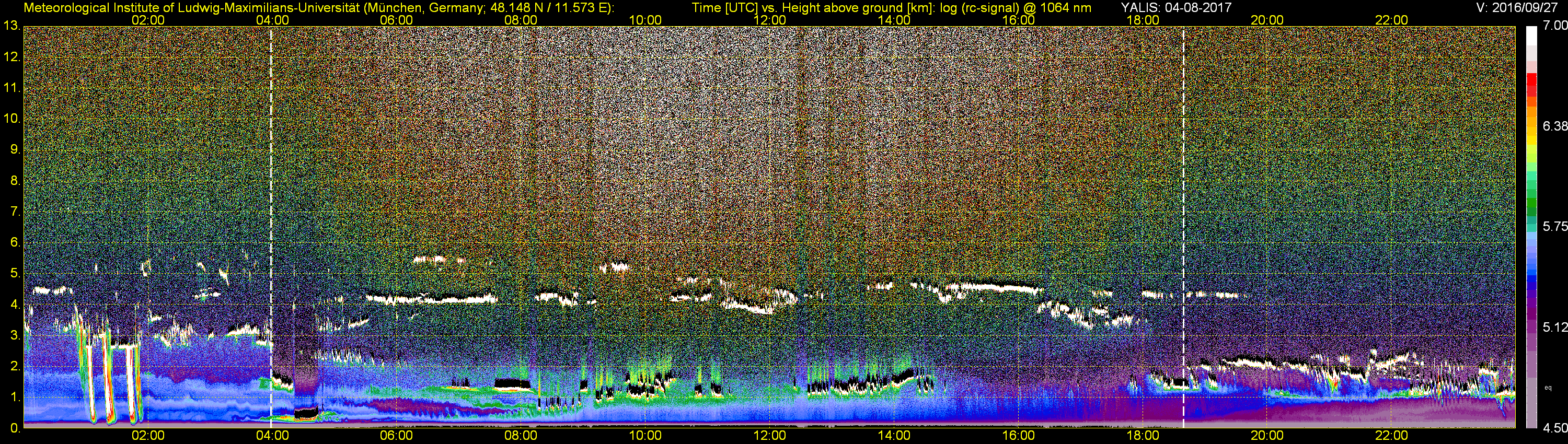Click the 8 km label on the height axis

15,181
